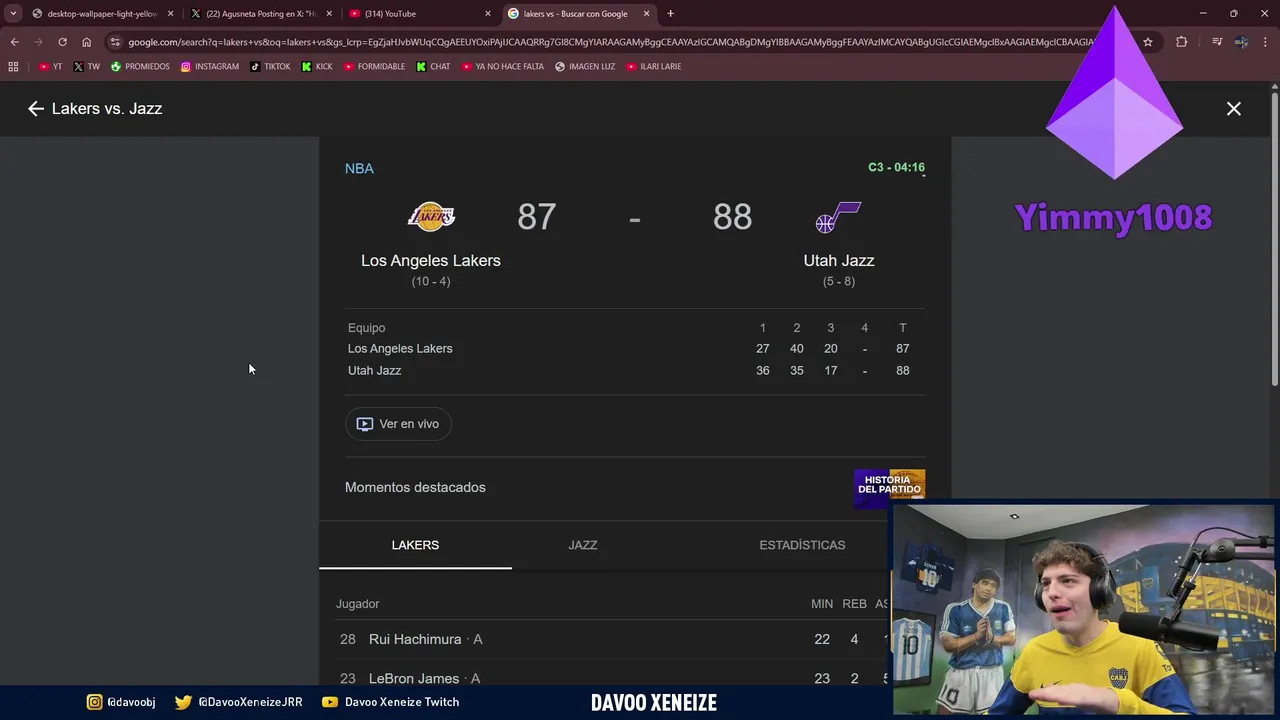The height and width of the screenshot is (720, 1280).
Task: Select the ESTADÍSTICAS tab
Action: [802, 545]
